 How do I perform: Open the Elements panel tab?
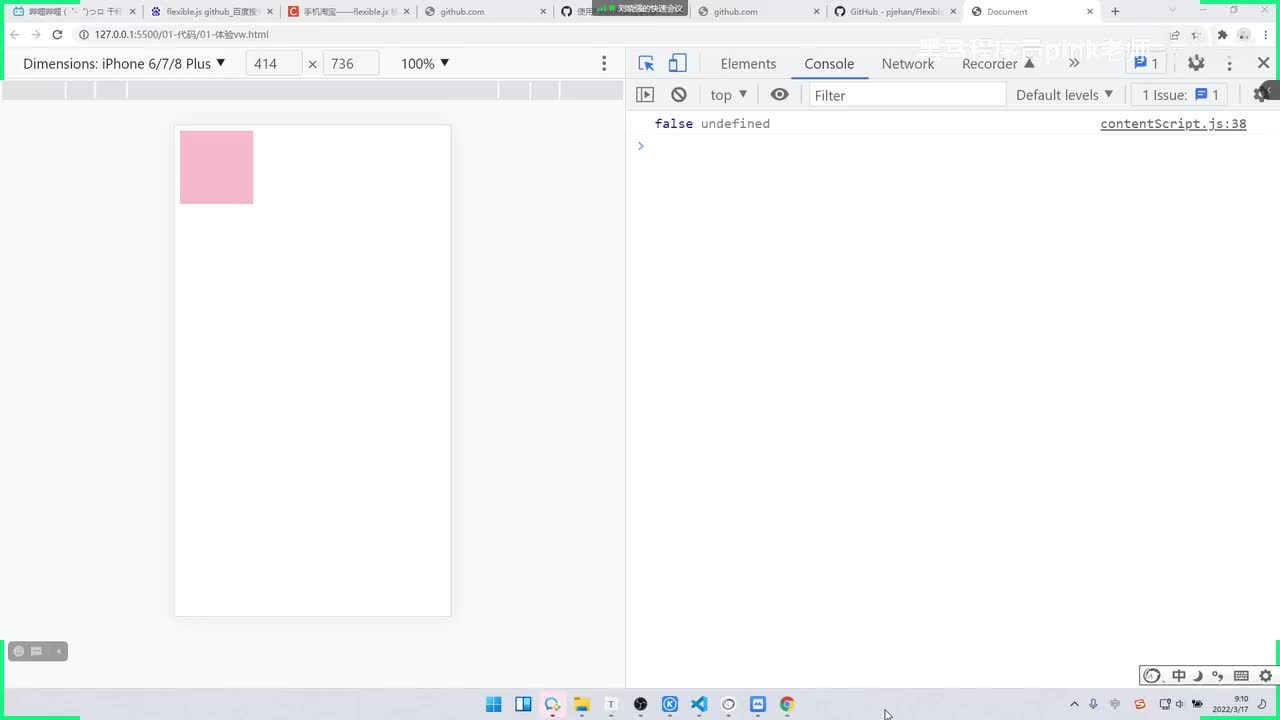point(748,63)
